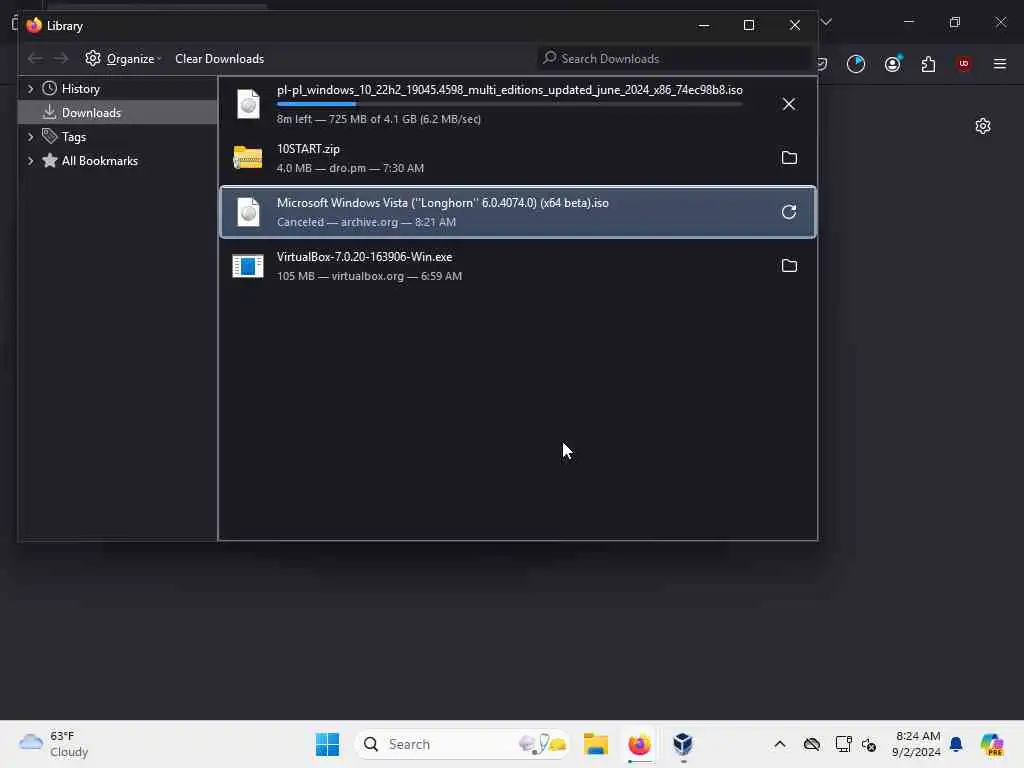This screenshot has width=1024, height=768.
Task: Click the download progress bar
Action: point(509,104)
